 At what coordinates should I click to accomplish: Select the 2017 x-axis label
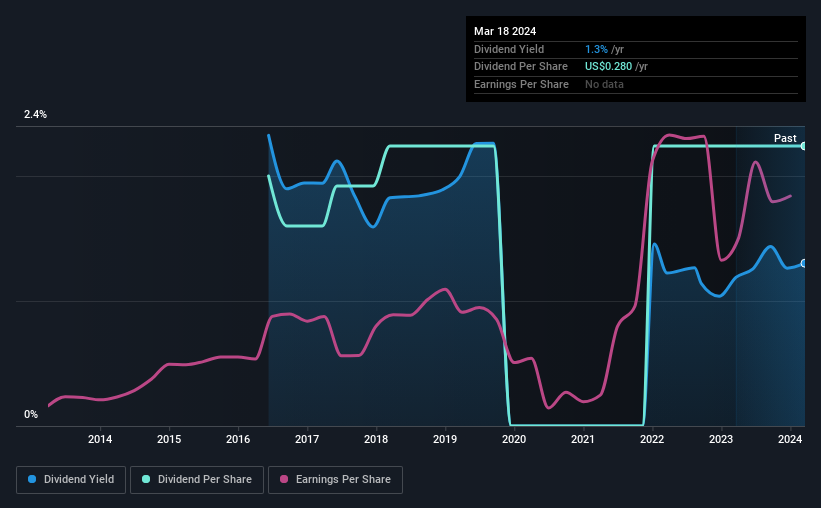(307, 439)
